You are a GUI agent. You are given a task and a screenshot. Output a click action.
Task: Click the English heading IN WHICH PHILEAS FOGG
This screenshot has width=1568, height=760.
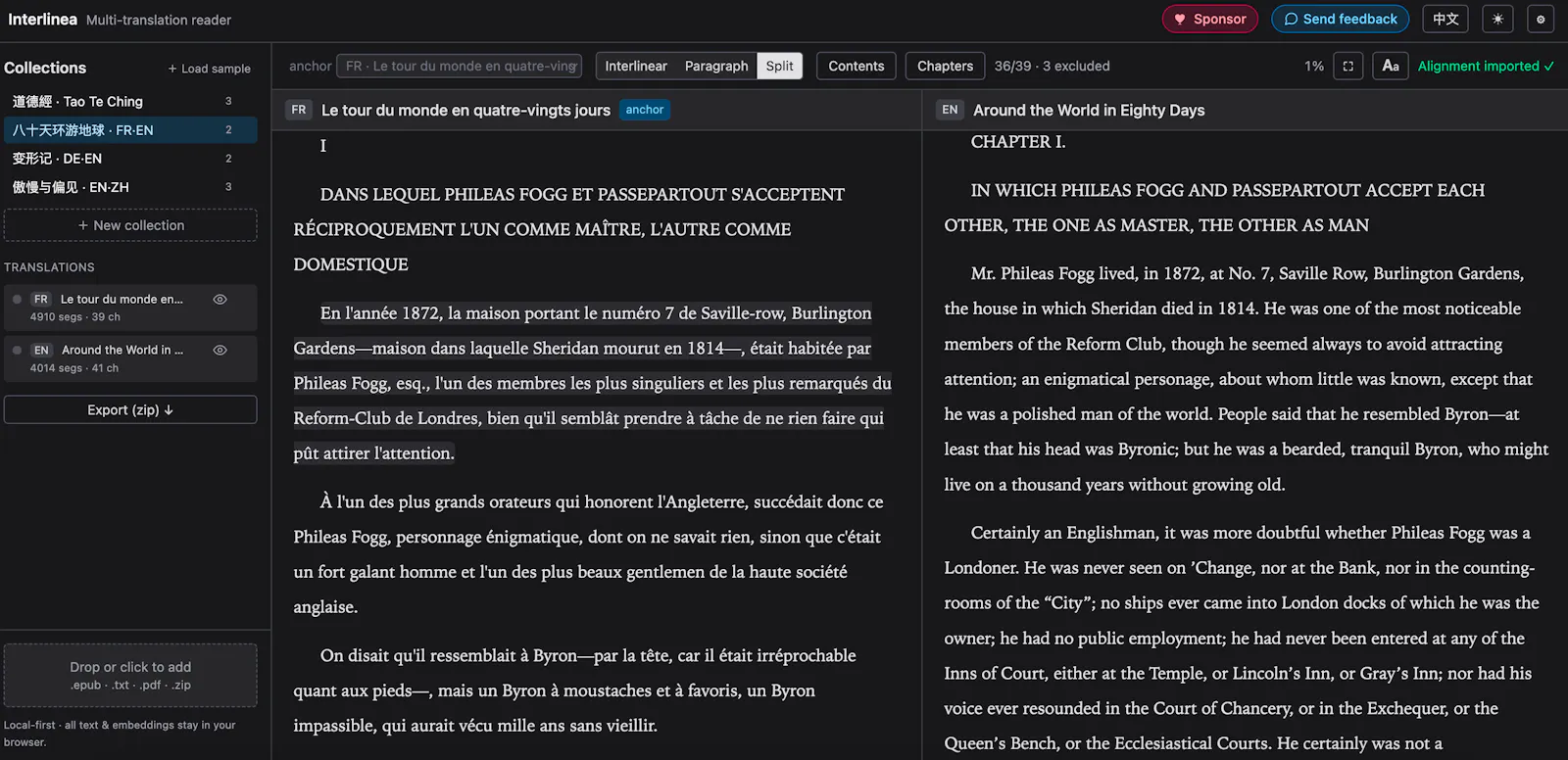pyautogui.click(x=1214, y=208)
